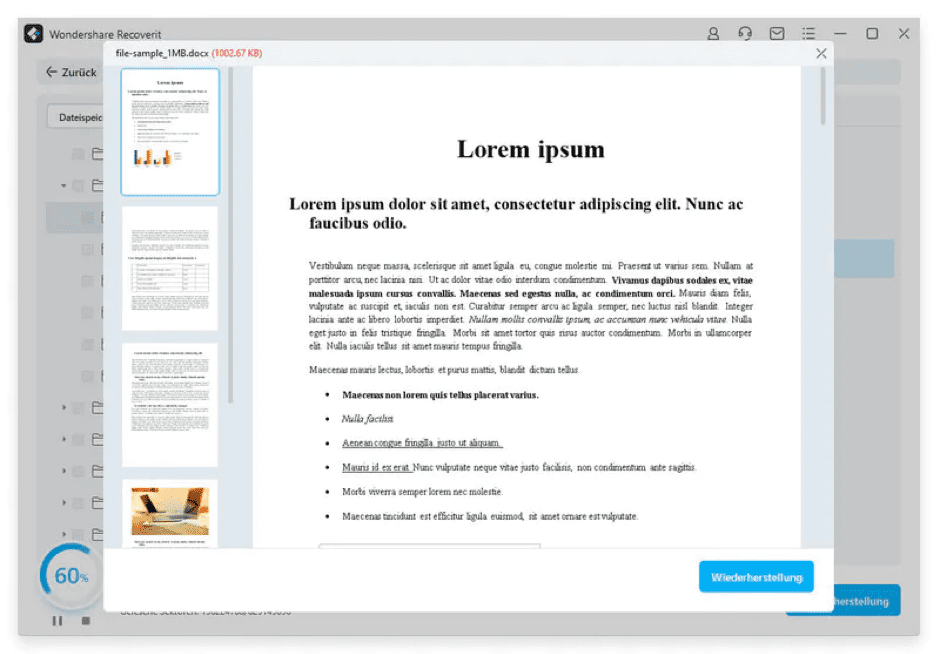Click bullet "Maecenas tincidunt est efficitur ligula"
939x654 pixels.
point(490,516)
